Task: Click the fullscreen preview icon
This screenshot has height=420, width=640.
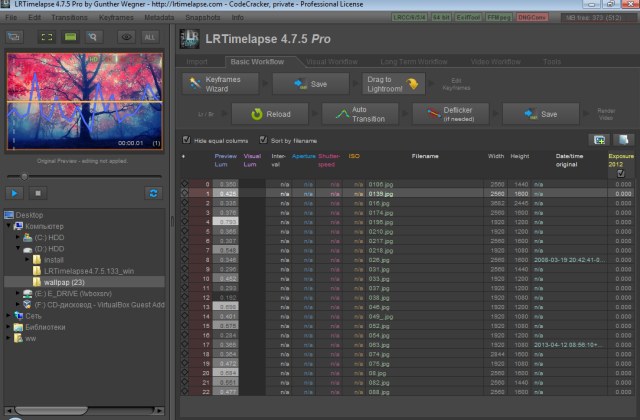Action: [x=45, y=37]
